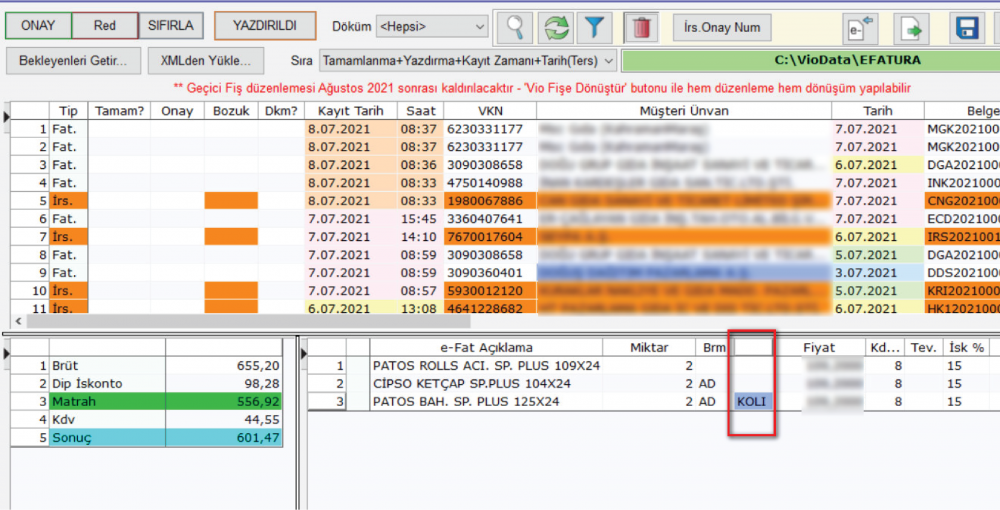Open the Döküm <Hepsi> dropdown
This screenshot has height=510, width=1000.
(x=432, y=27)
